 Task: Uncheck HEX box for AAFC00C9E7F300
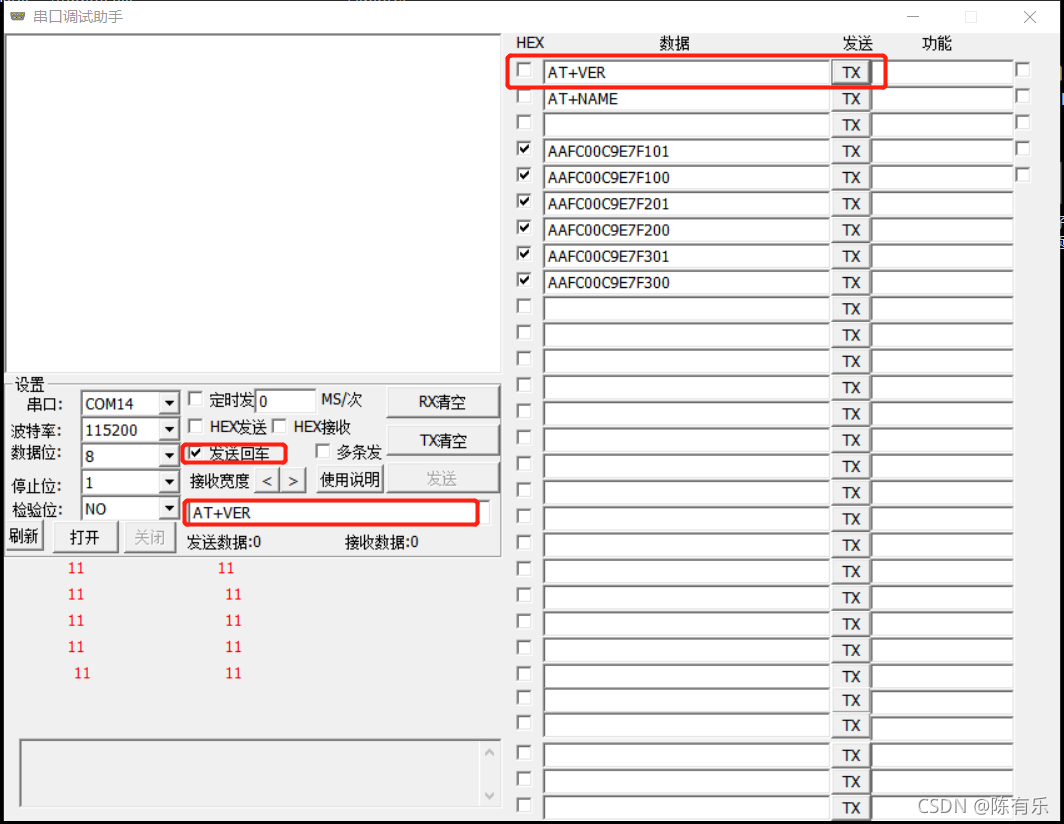524,280
